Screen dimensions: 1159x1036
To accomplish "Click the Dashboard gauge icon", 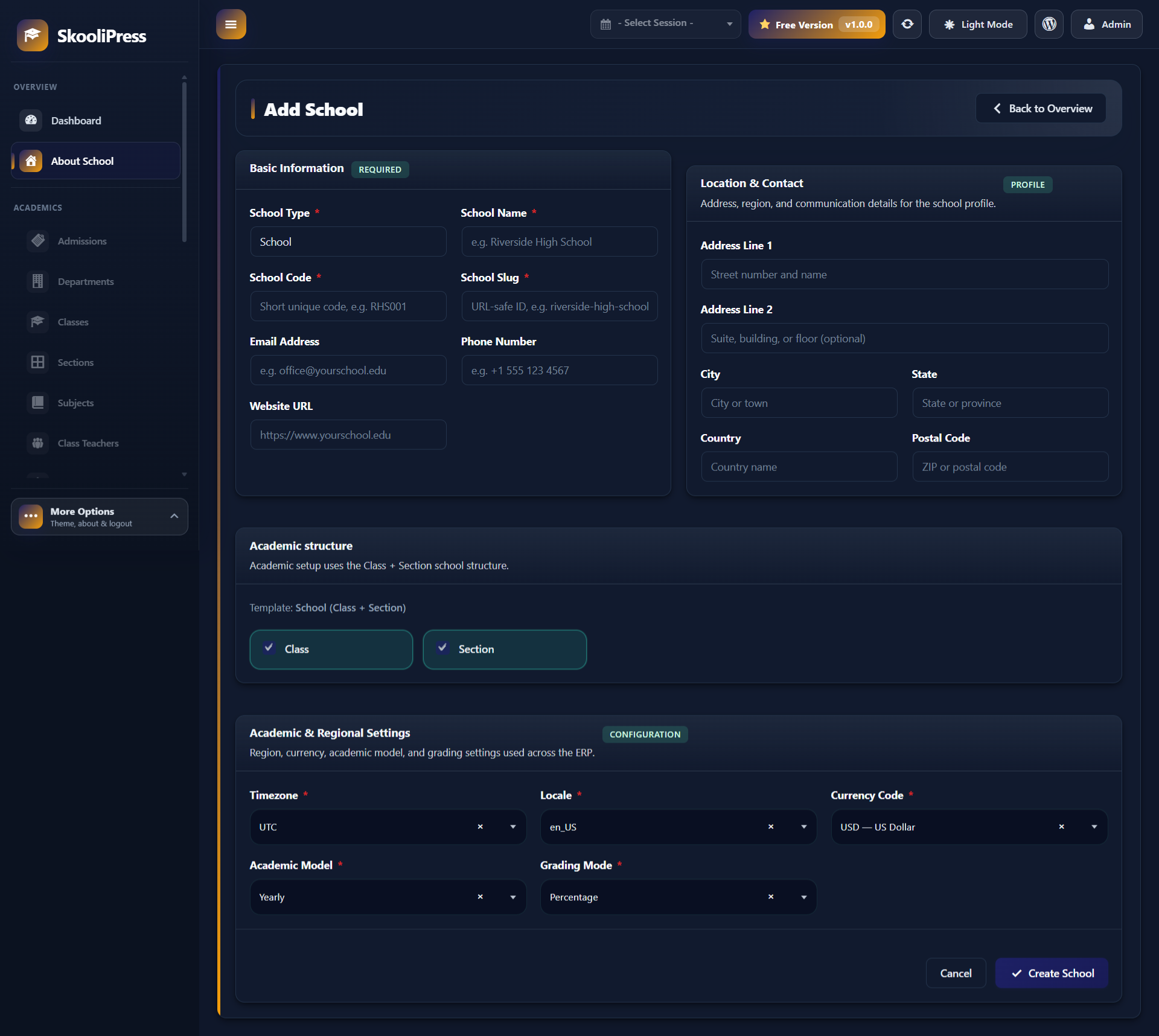I will pos(31,120).
